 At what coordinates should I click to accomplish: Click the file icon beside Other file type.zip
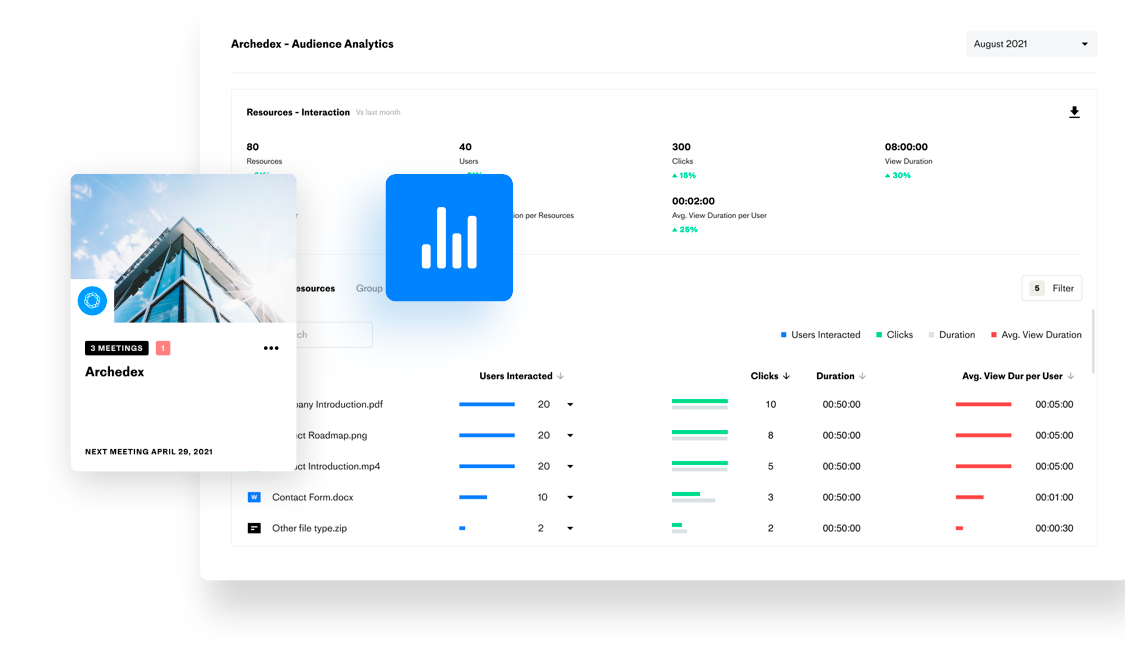(x=254, y=528)
